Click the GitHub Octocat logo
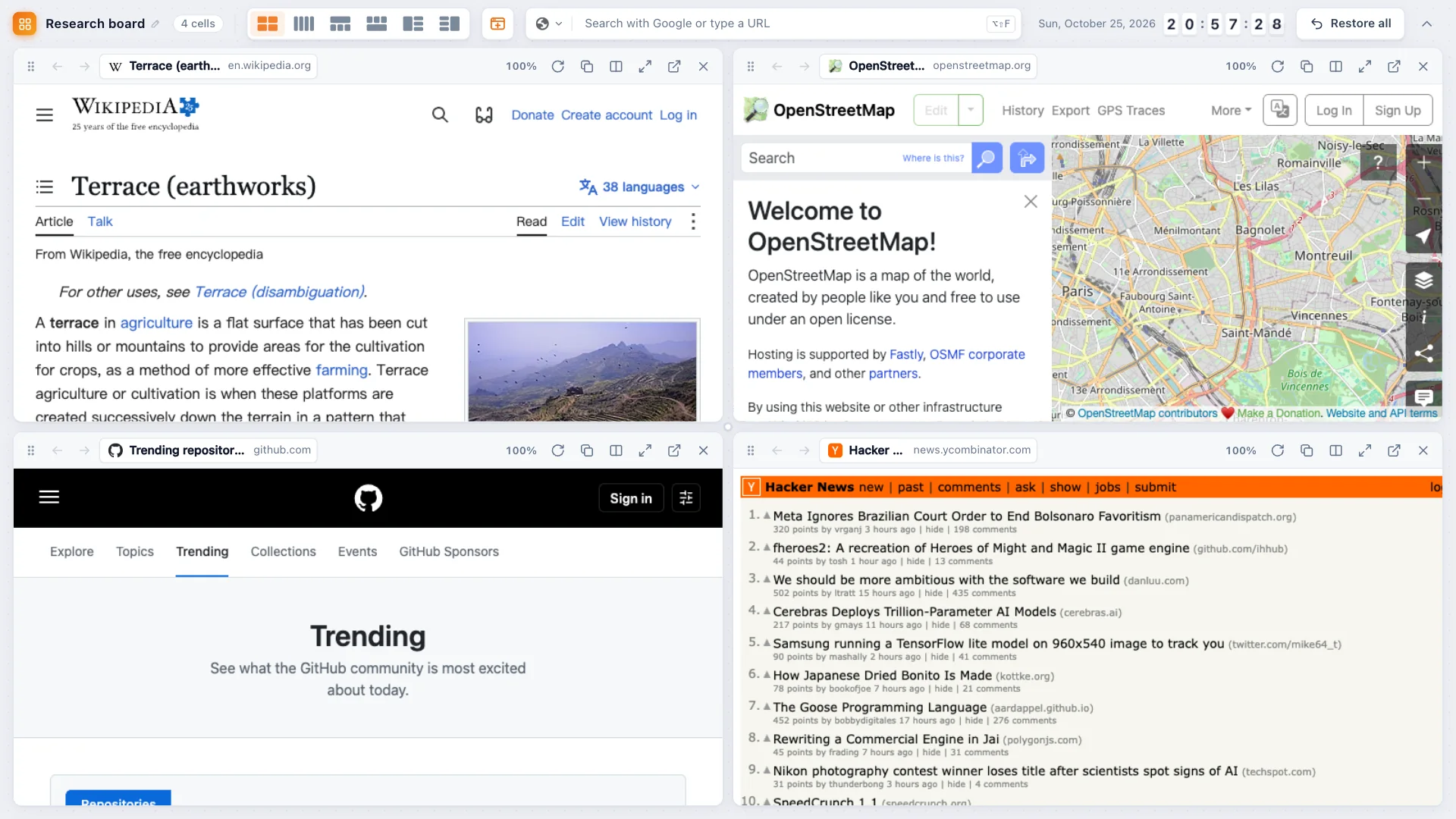This screenshot has height=819, width=1456. pos(369,498)
